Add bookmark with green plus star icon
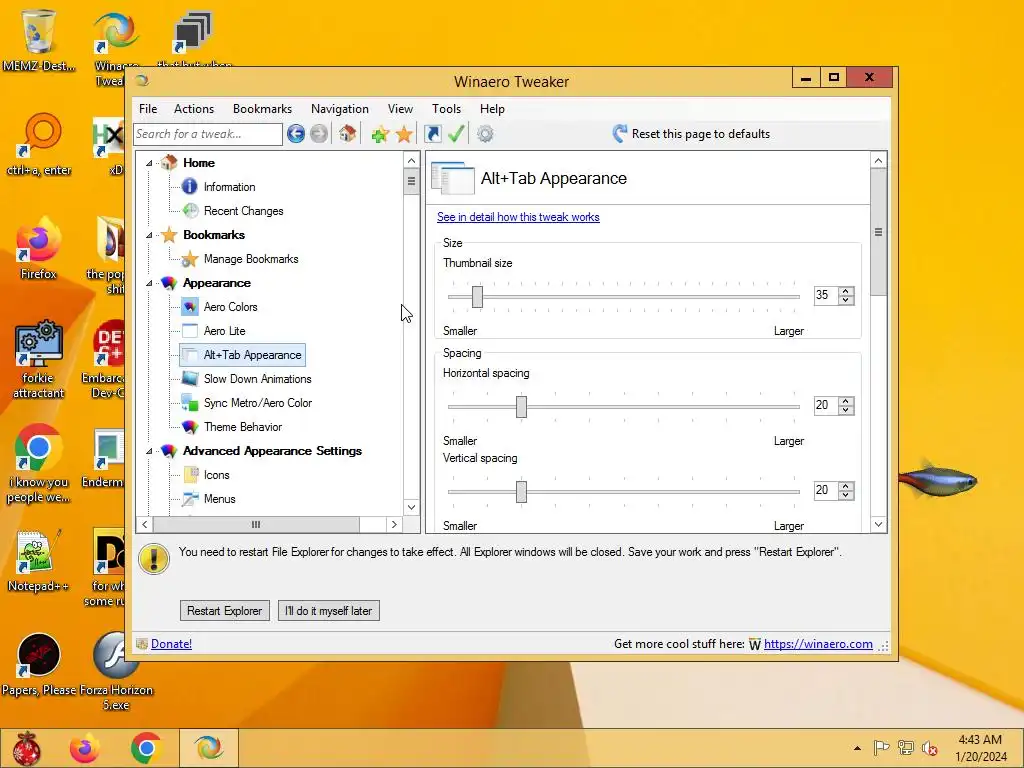The image size is (1024, 768). coord(380,134)
